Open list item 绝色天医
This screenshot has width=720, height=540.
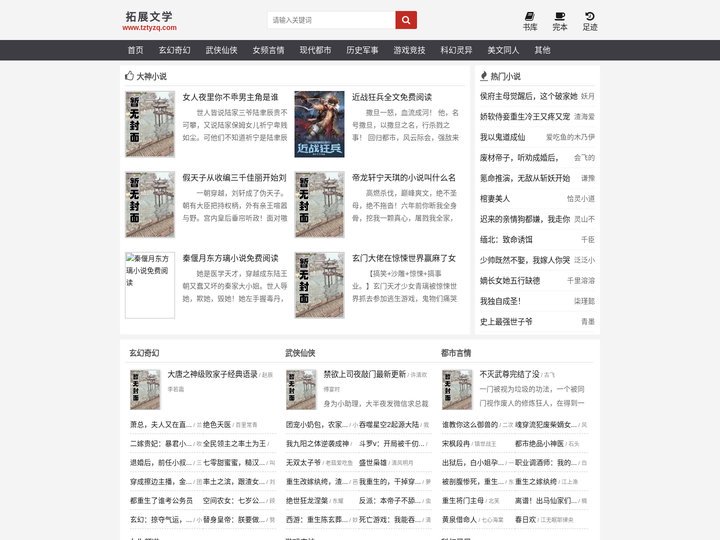click(217, 425)
